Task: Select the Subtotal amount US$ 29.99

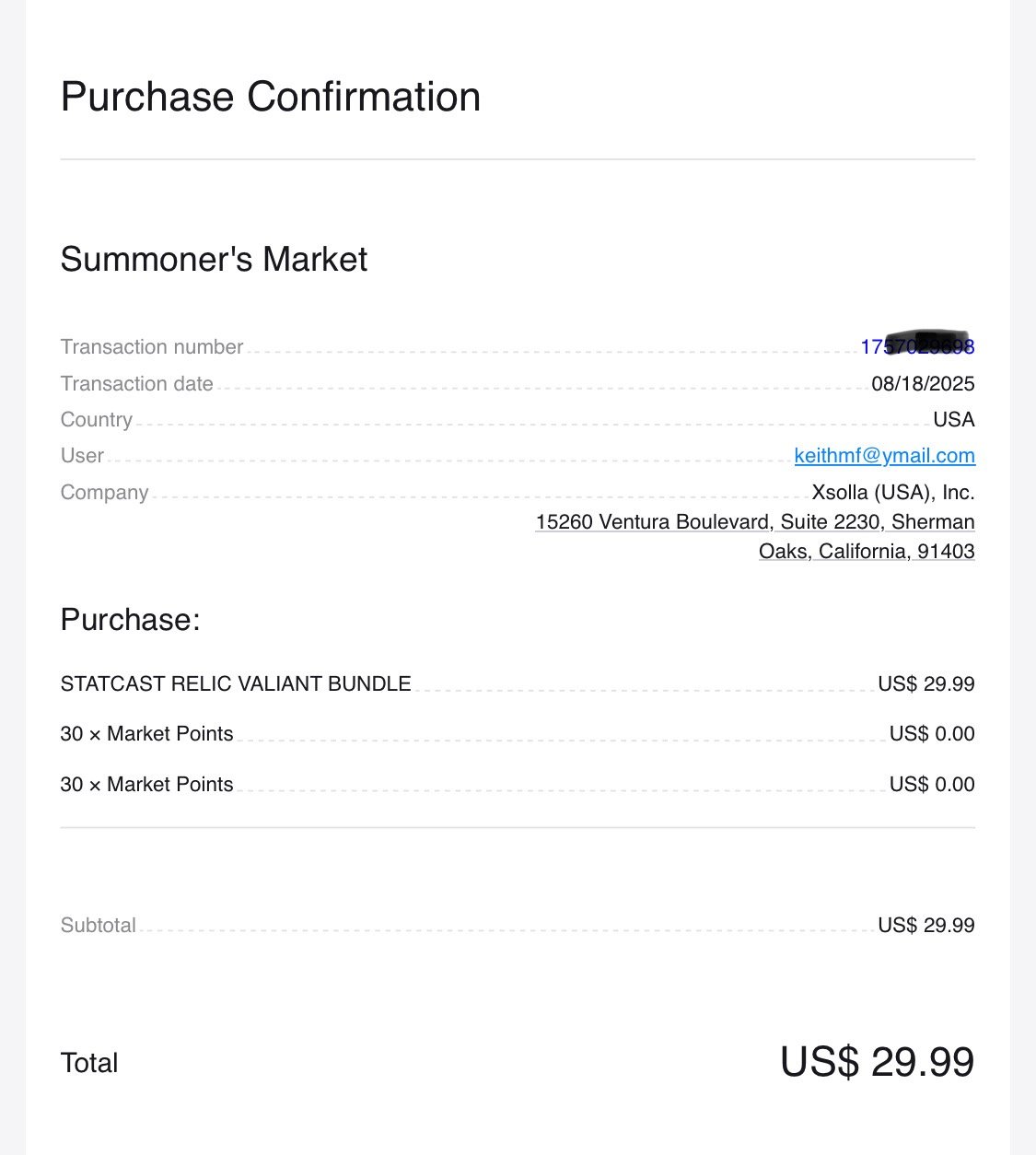Action: [x=926, y=926]
